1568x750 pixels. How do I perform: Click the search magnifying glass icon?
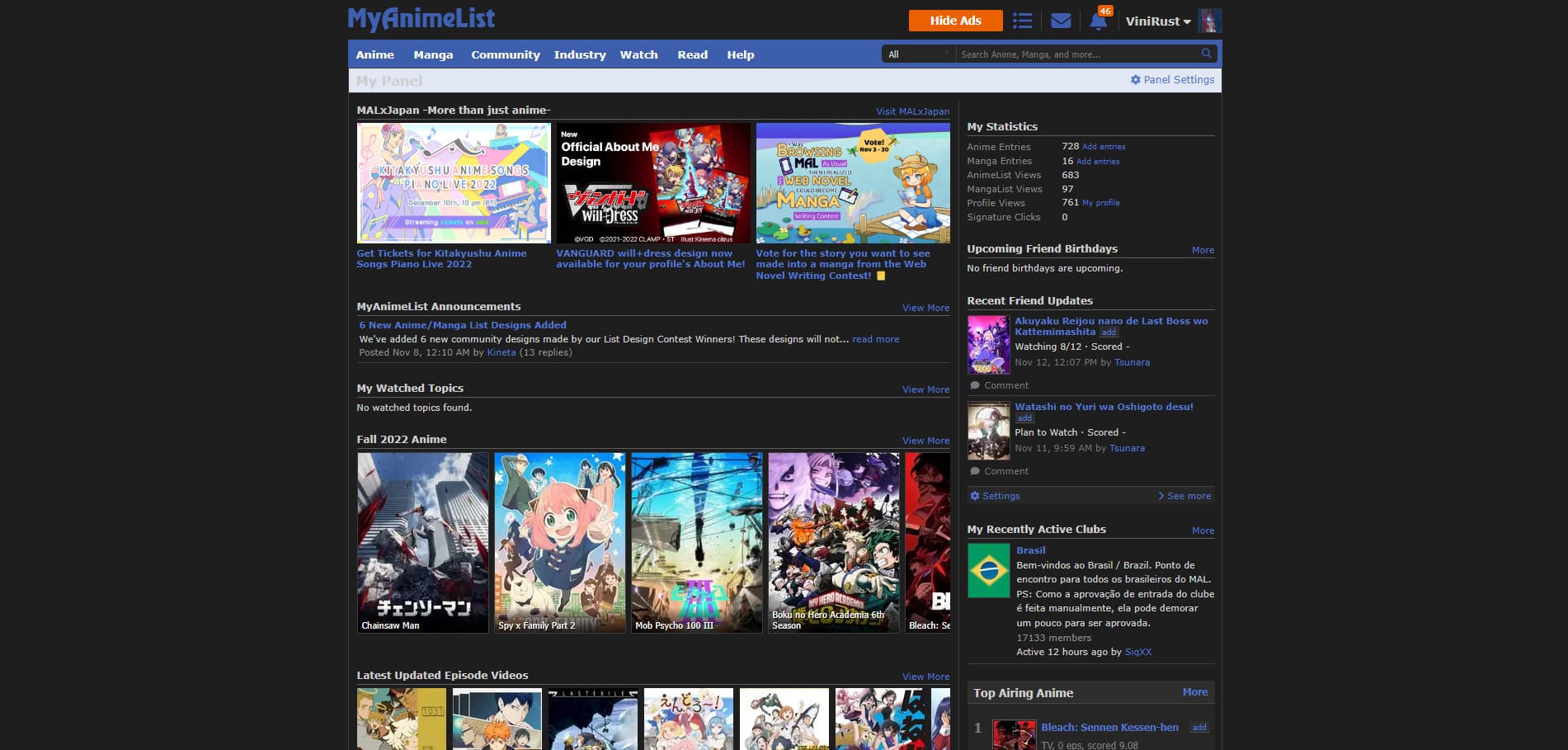(x=1206, y=54)
